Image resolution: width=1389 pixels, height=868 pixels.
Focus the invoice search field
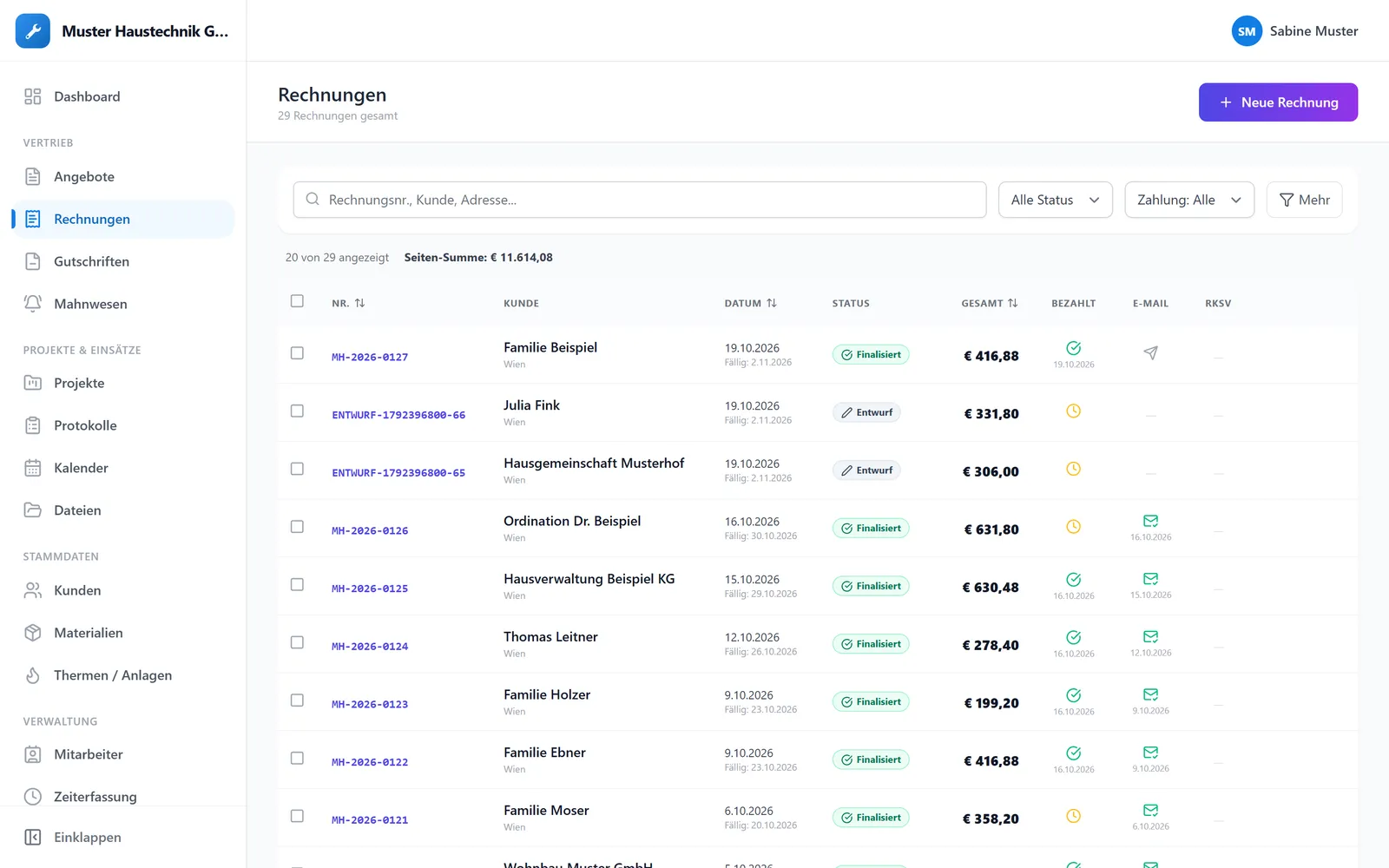640,200
